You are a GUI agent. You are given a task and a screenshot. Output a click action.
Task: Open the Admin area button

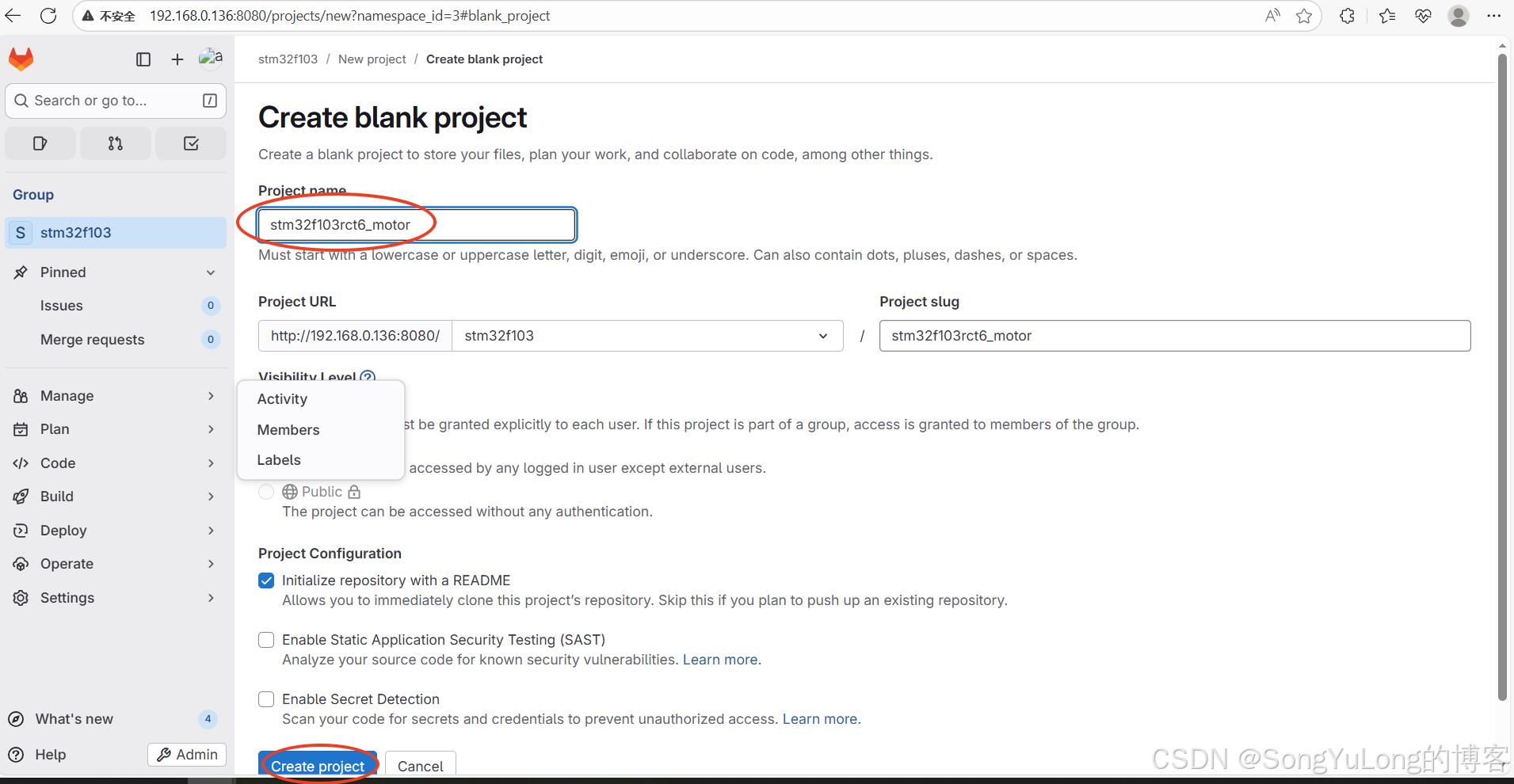(187, 755)
